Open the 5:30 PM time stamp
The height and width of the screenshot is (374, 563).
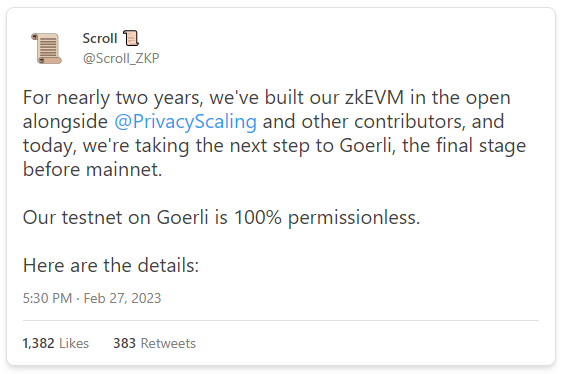pyautogui.click(x=47, y=298)
